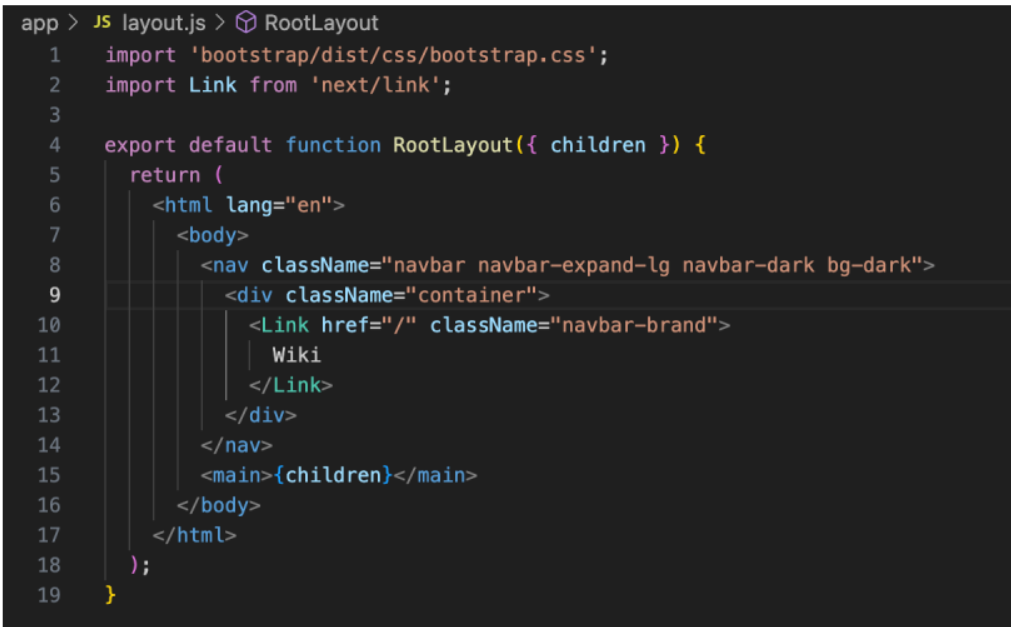
Task: Place cursor on 'next/link' import string
Action: [378, 85]
